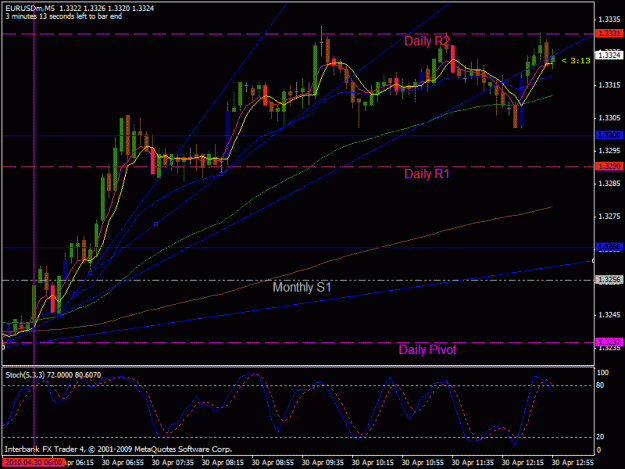Click the '30 Apr 09:35' time label
Screen dimensions: 625x469
click(x=322, y=463)
